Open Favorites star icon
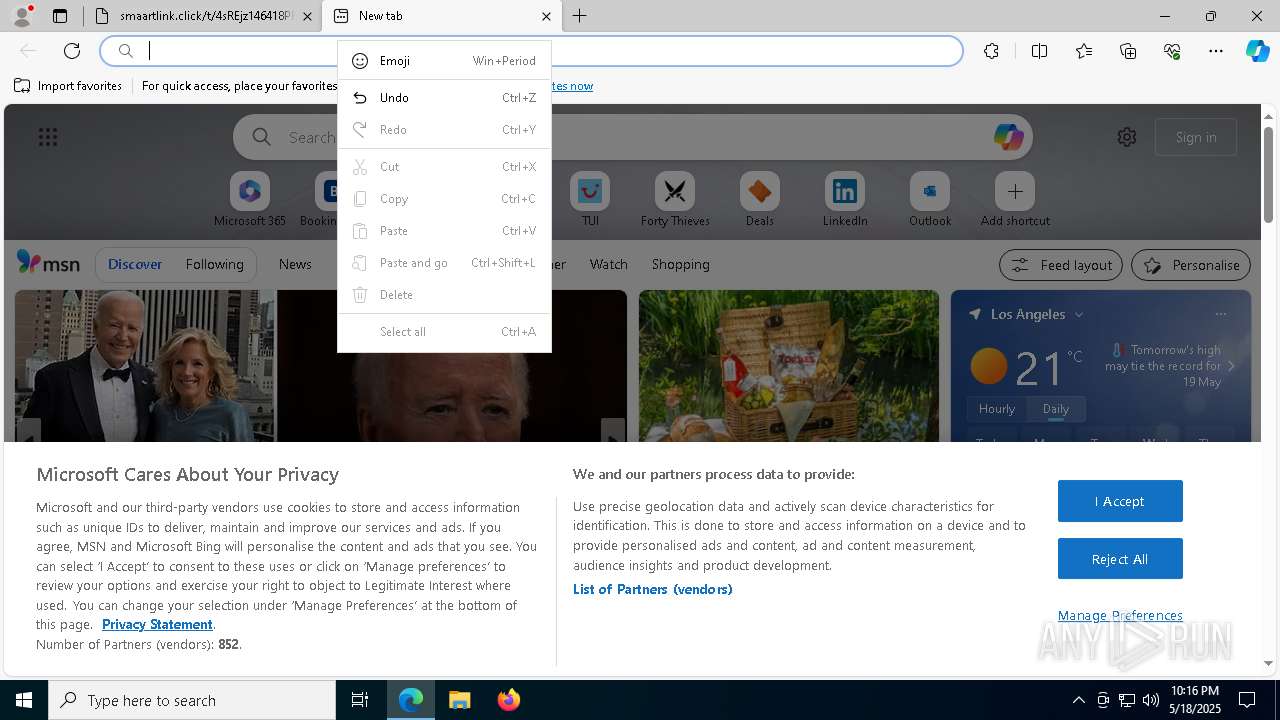Screen dimensions: 1280x720 click(1084, 51)
